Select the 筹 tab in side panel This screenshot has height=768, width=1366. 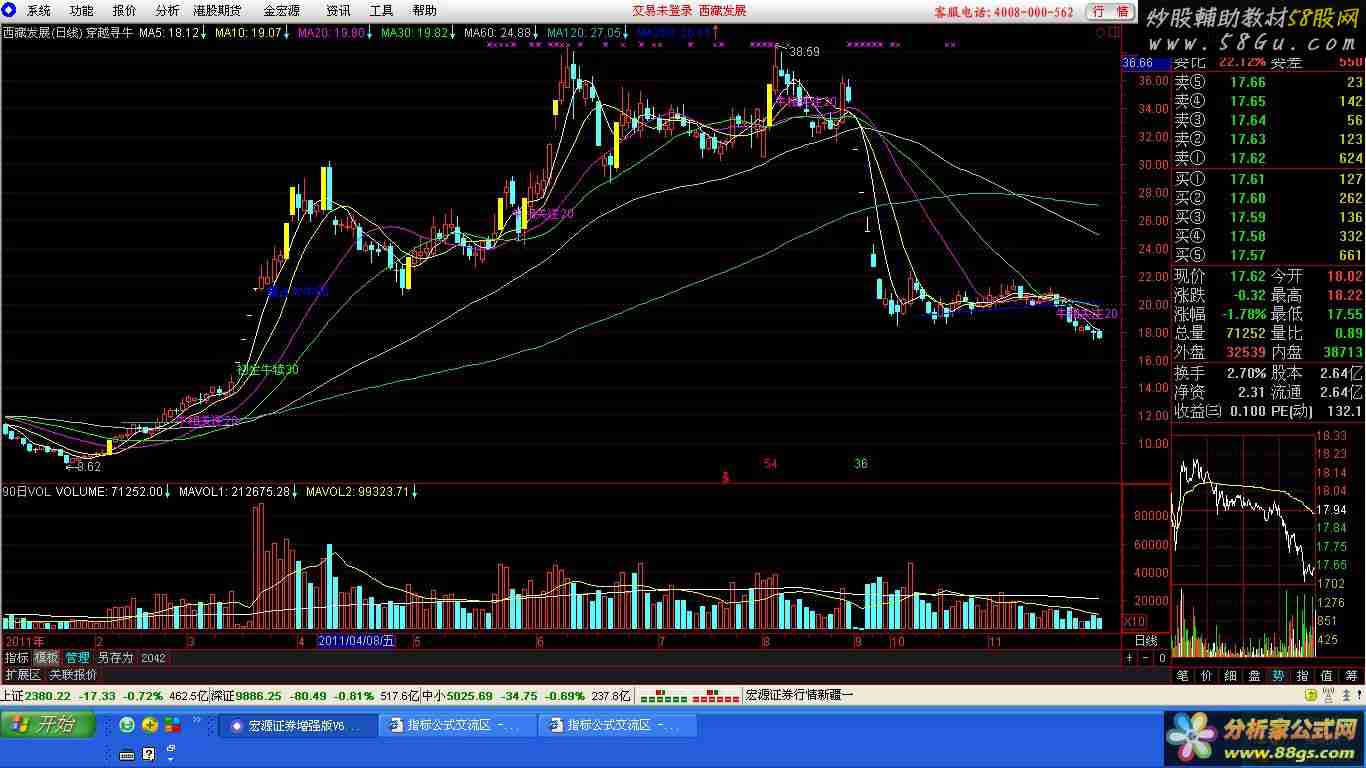point(1351,676)
